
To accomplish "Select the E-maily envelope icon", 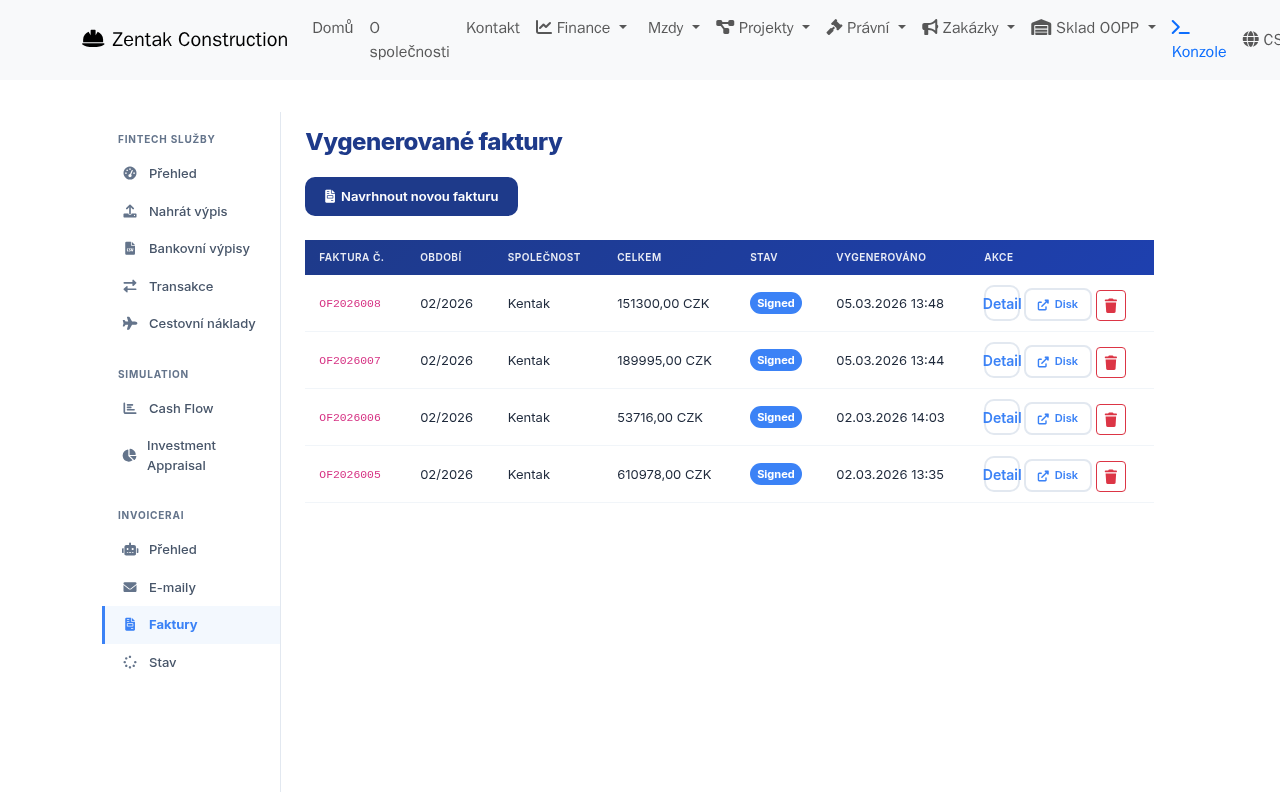I will [129, 587].
